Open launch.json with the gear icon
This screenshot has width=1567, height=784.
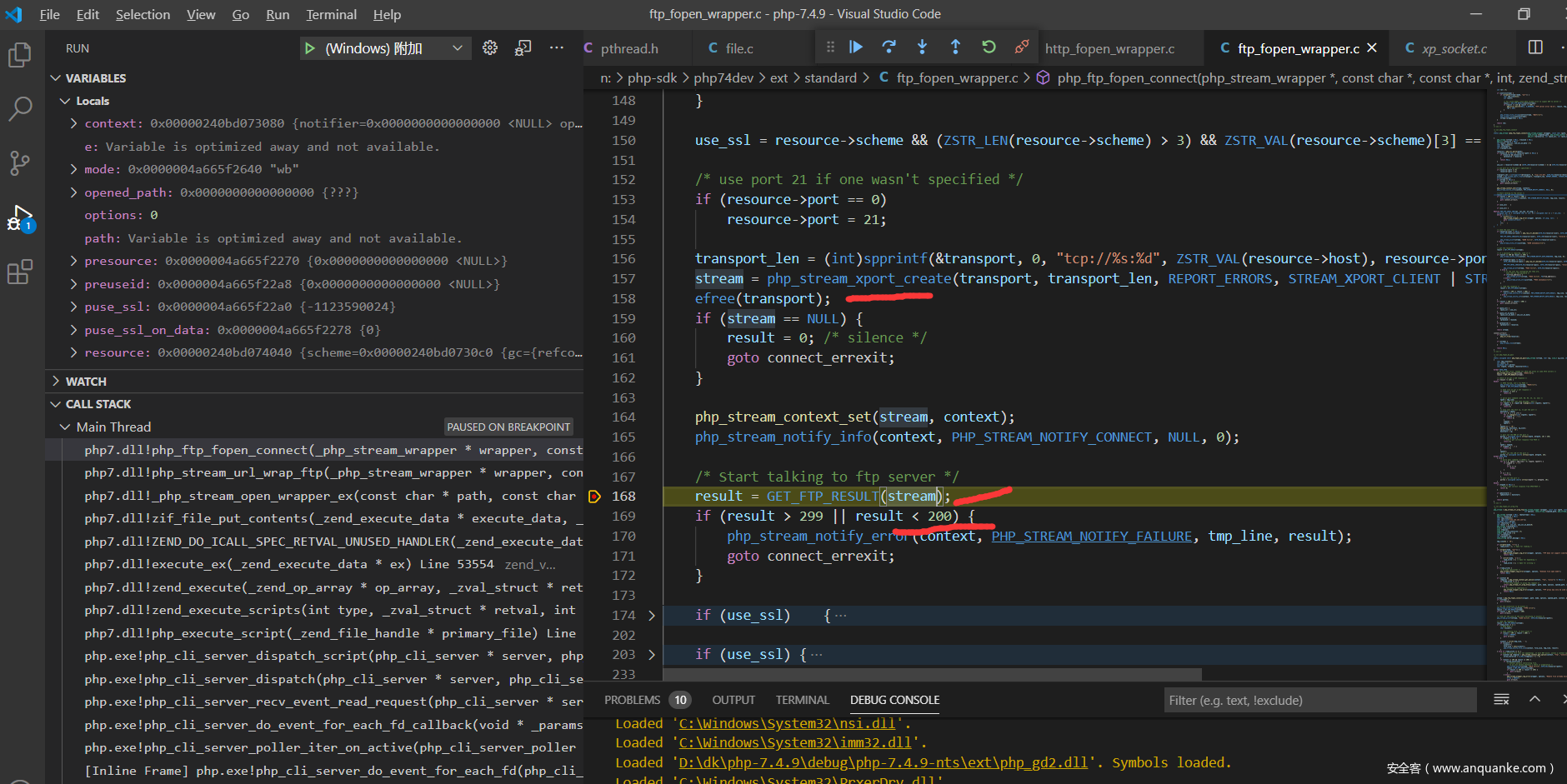click(x=490, y=48)
